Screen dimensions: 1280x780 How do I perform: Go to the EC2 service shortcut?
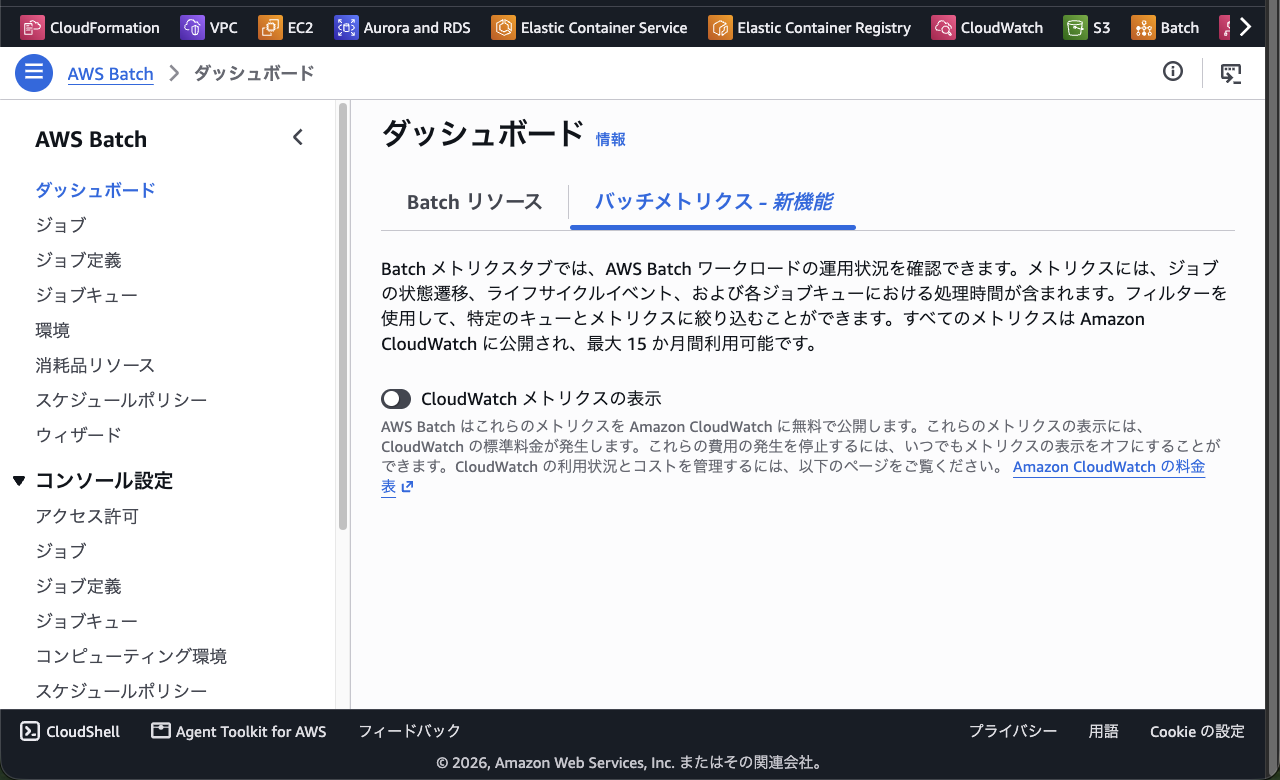pos(285,27)
